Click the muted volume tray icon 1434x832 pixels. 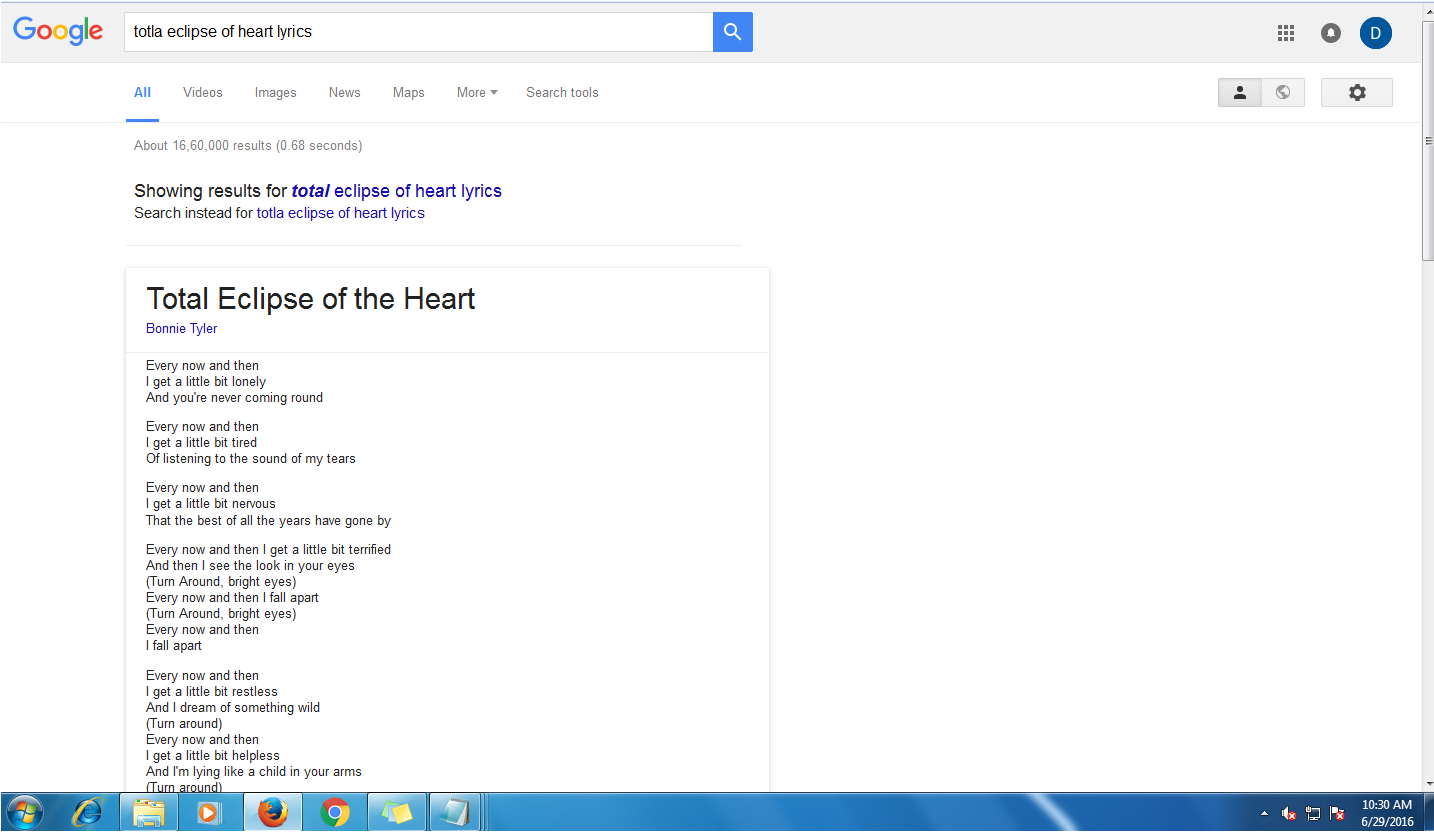pos(1289,813)
